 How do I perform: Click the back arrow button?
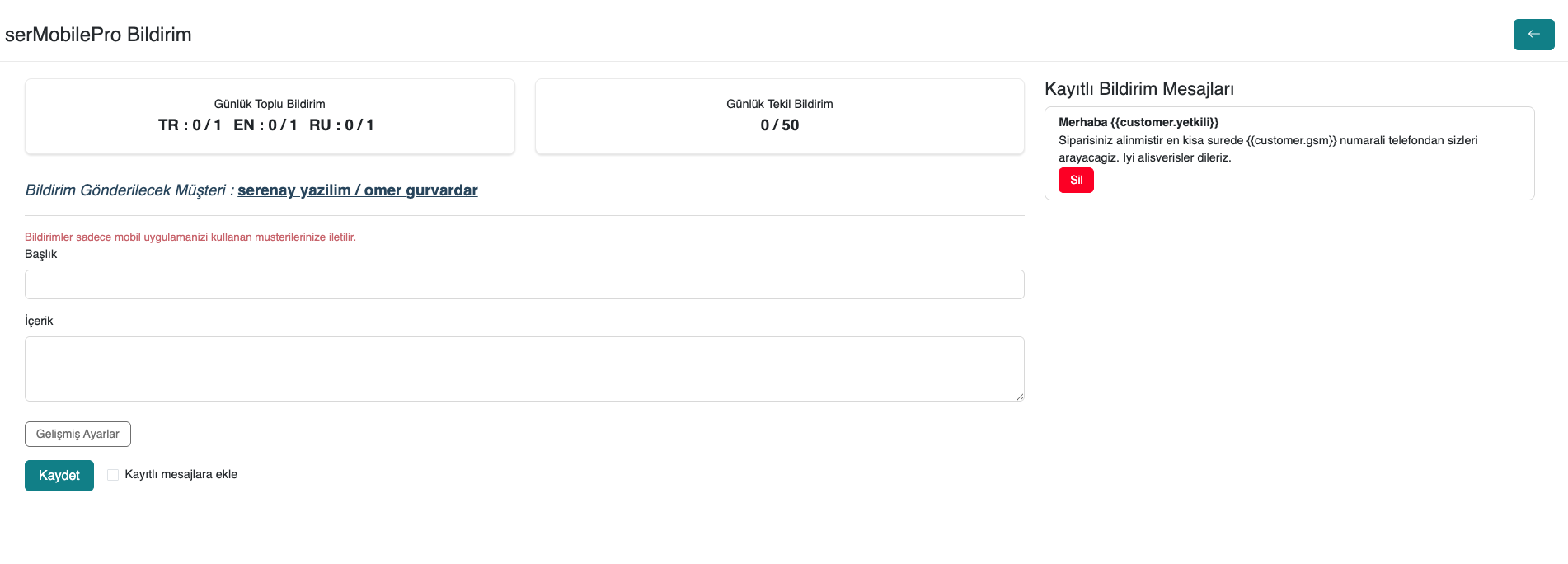click(x=1533, y=35)
